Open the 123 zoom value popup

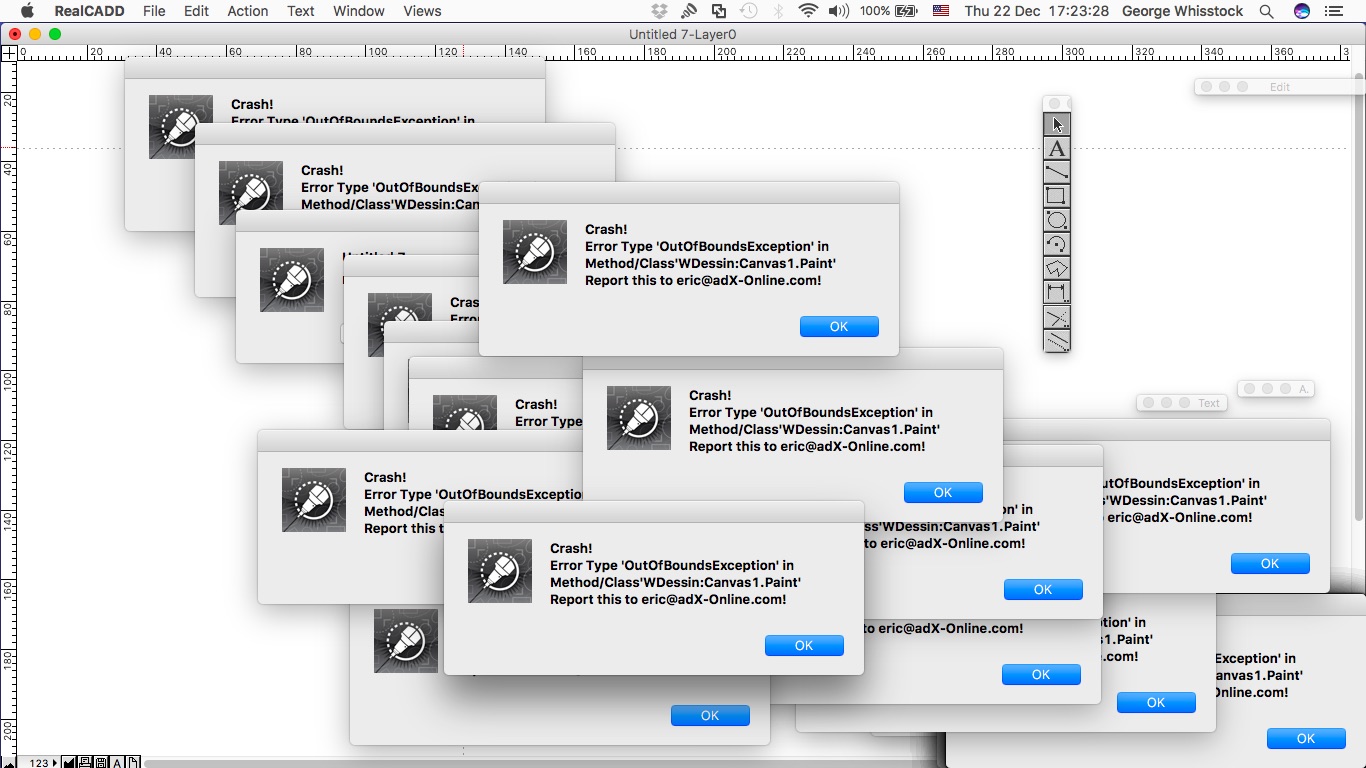pyautogui.click(x=42, y=762)
